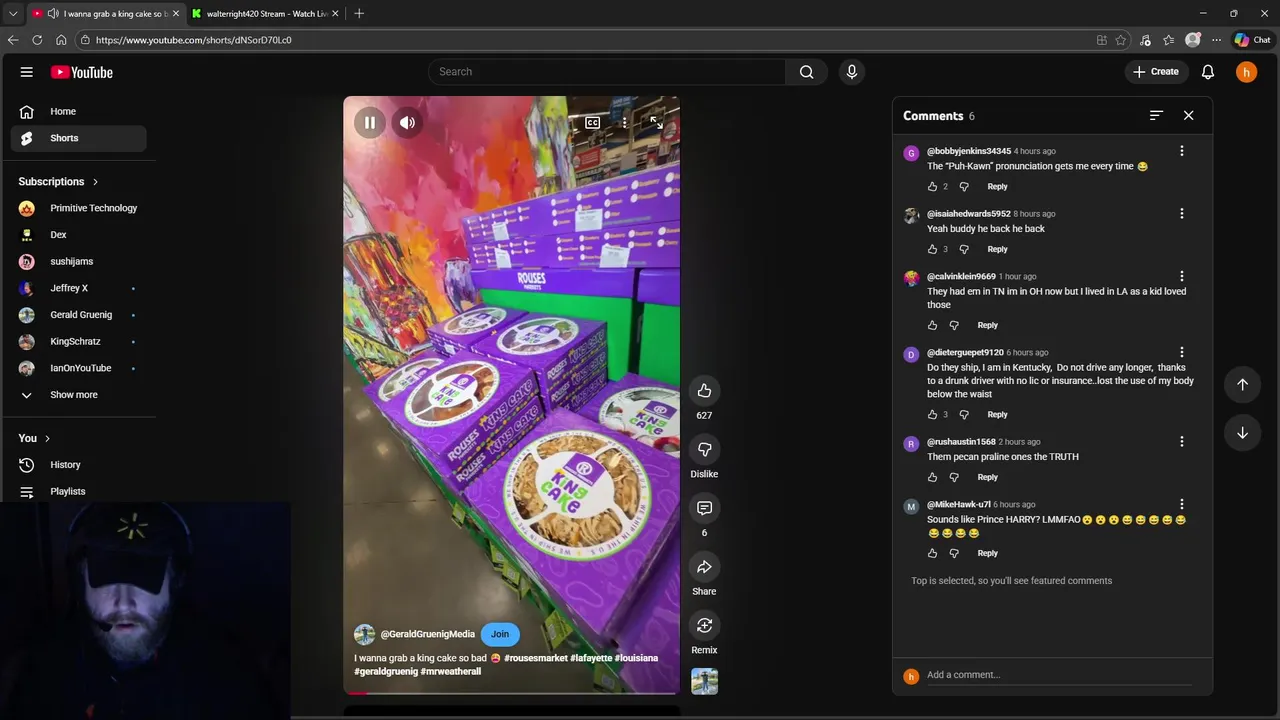1280x720 pixels.
Task: Seek using the Short's red progress bar
Action: (511, 693)
